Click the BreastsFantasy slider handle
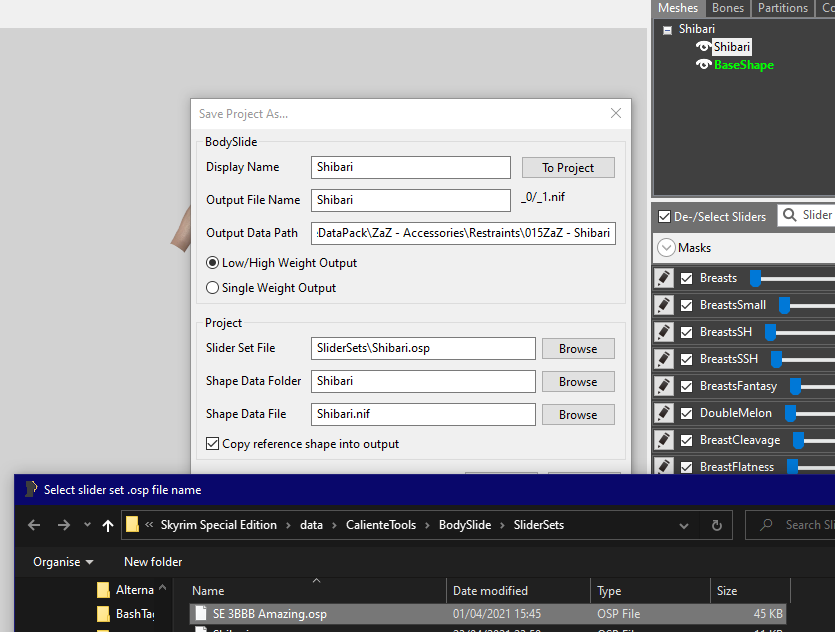 click(x=795, y=387)
